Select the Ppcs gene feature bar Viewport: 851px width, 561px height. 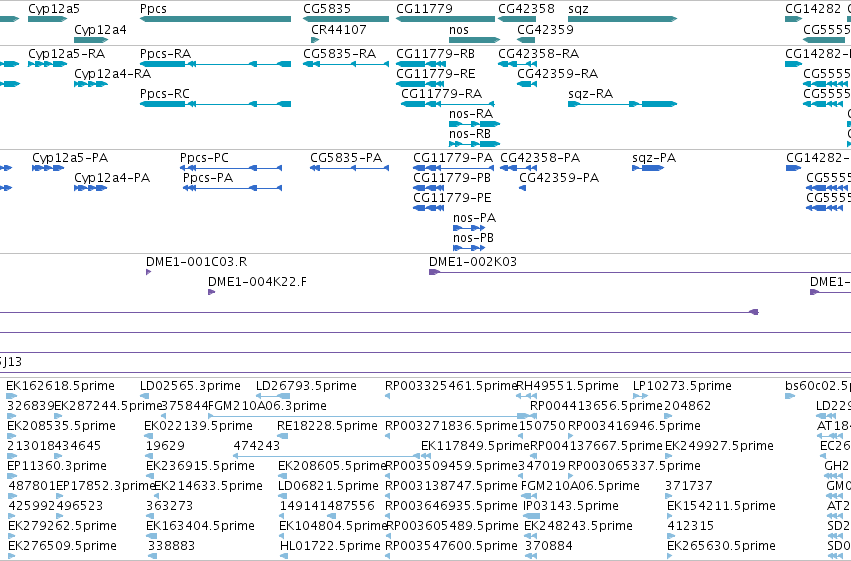point(215,19)
